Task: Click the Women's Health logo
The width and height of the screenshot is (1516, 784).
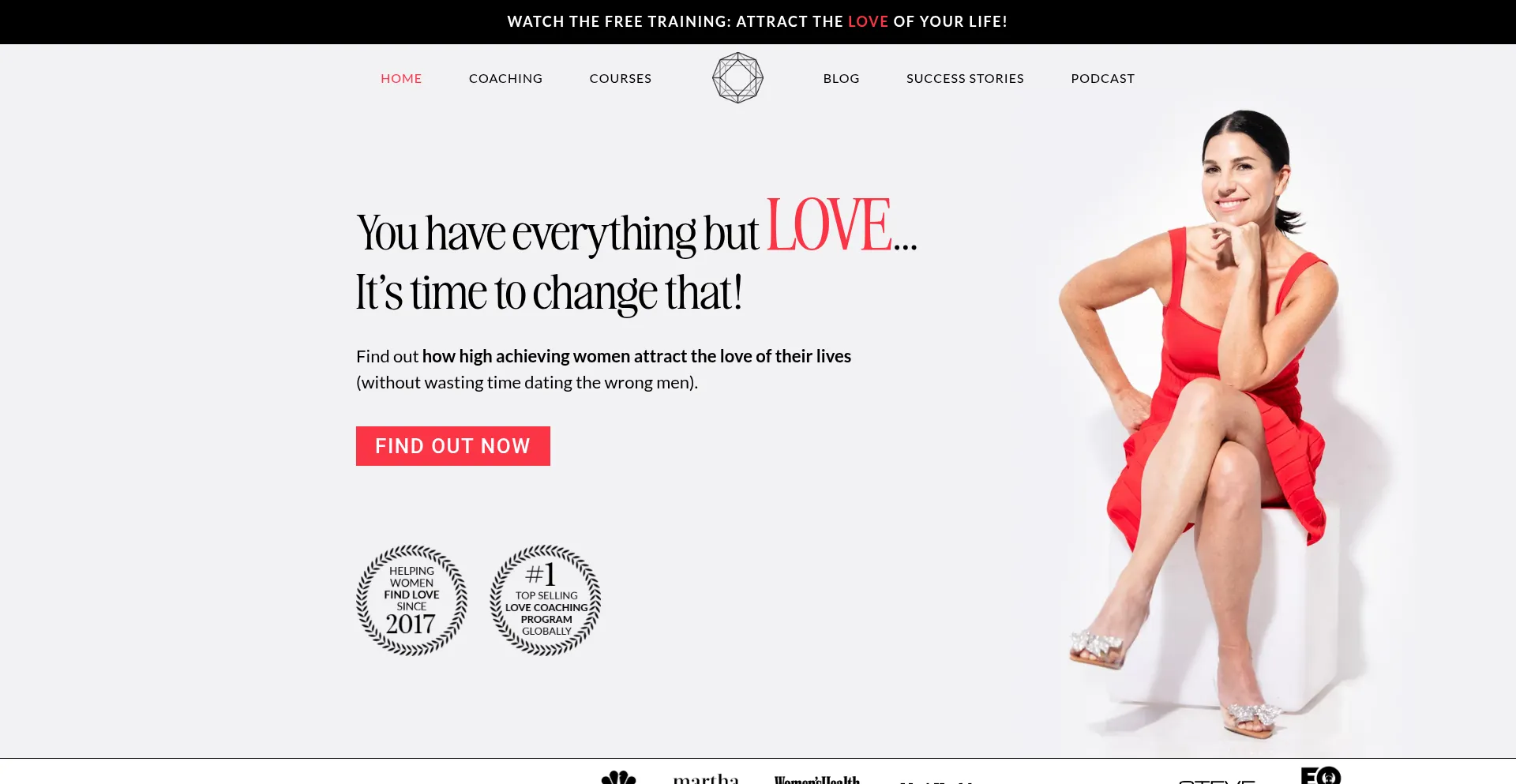Action: [x=817, y=779]
